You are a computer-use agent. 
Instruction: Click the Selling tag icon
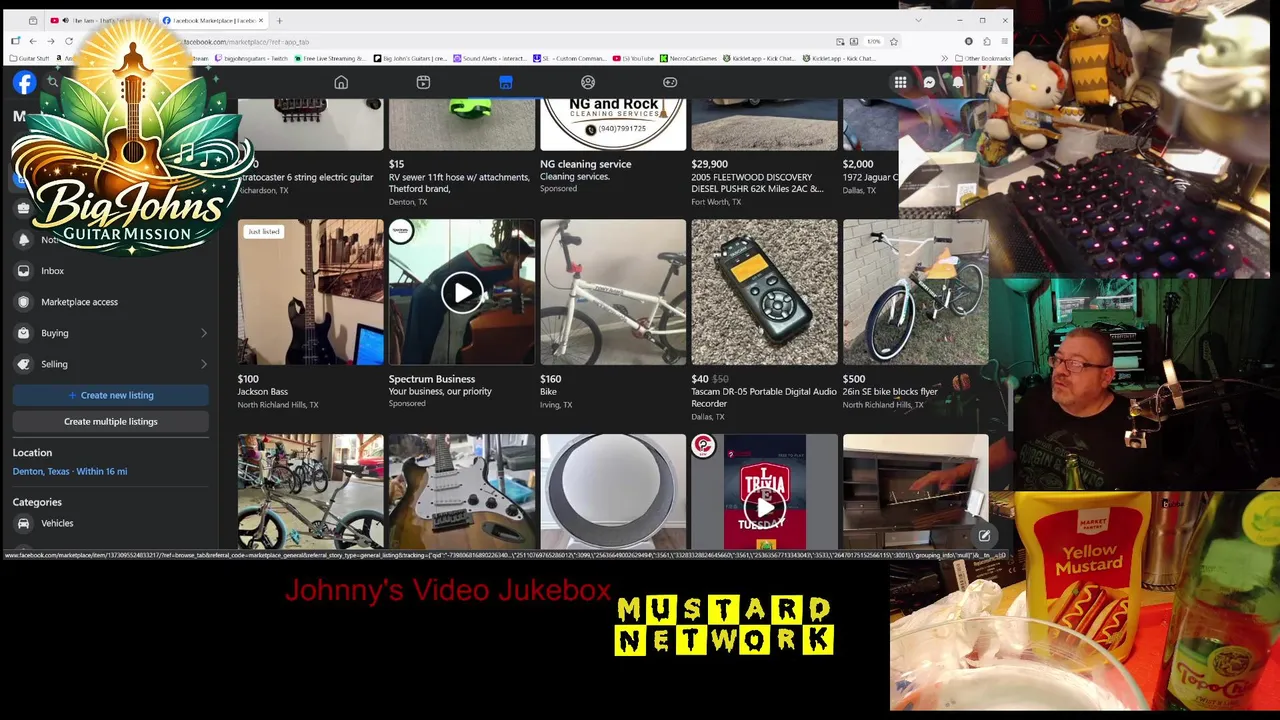pyautogui.click(x=23, y=364)
